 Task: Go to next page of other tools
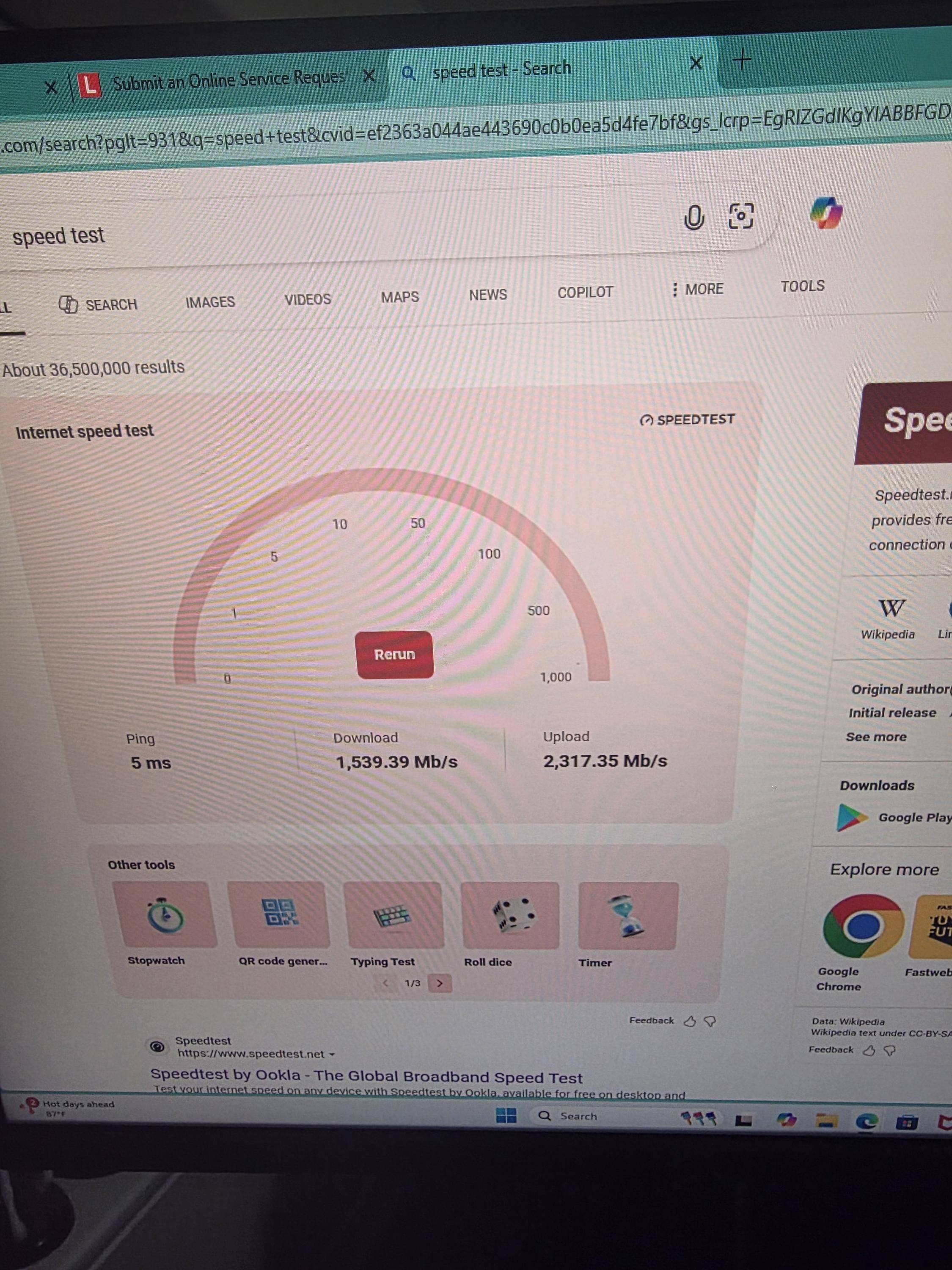pos(440,983)
